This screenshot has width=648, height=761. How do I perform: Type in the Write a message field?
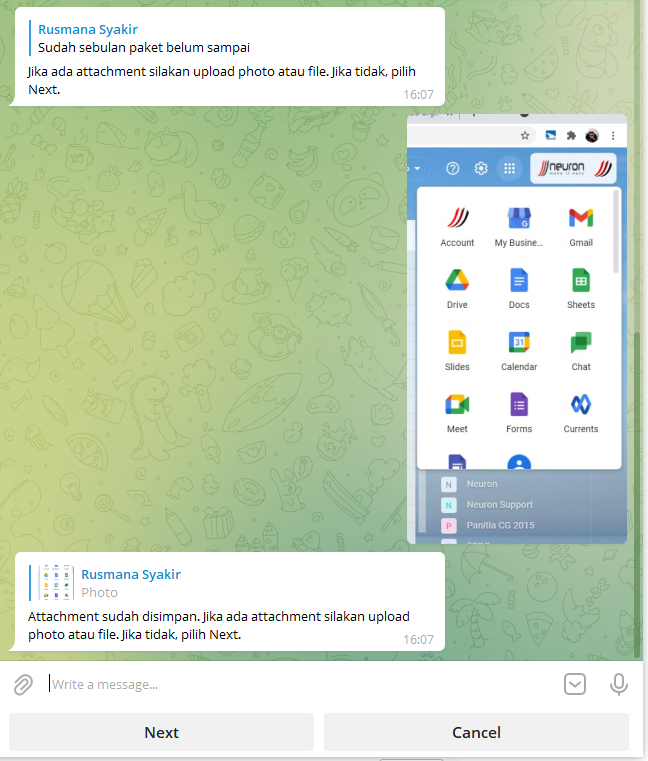point(300,685)
